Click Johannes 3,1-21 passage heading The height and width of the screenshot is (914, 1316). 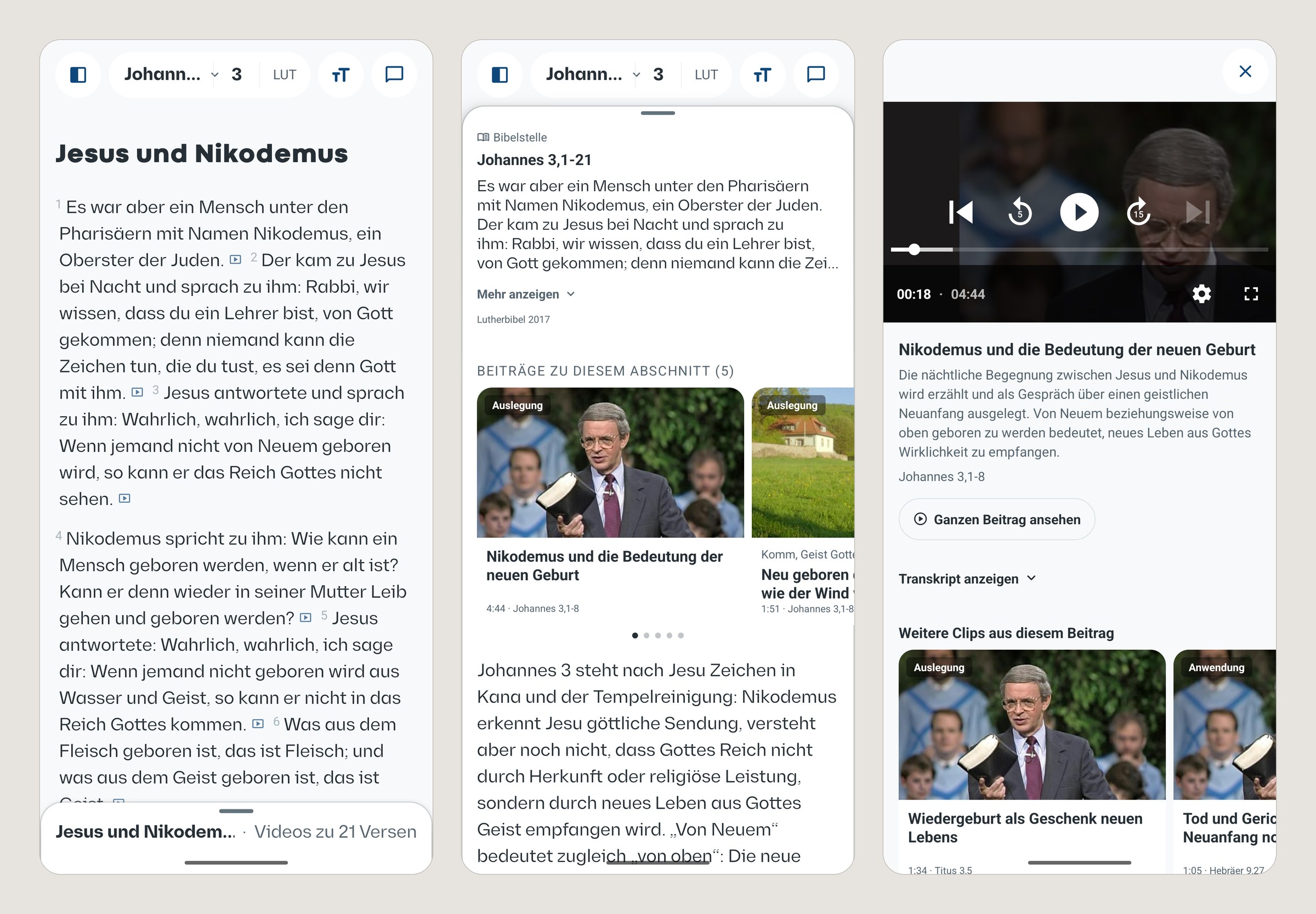(x=534, y=160)
